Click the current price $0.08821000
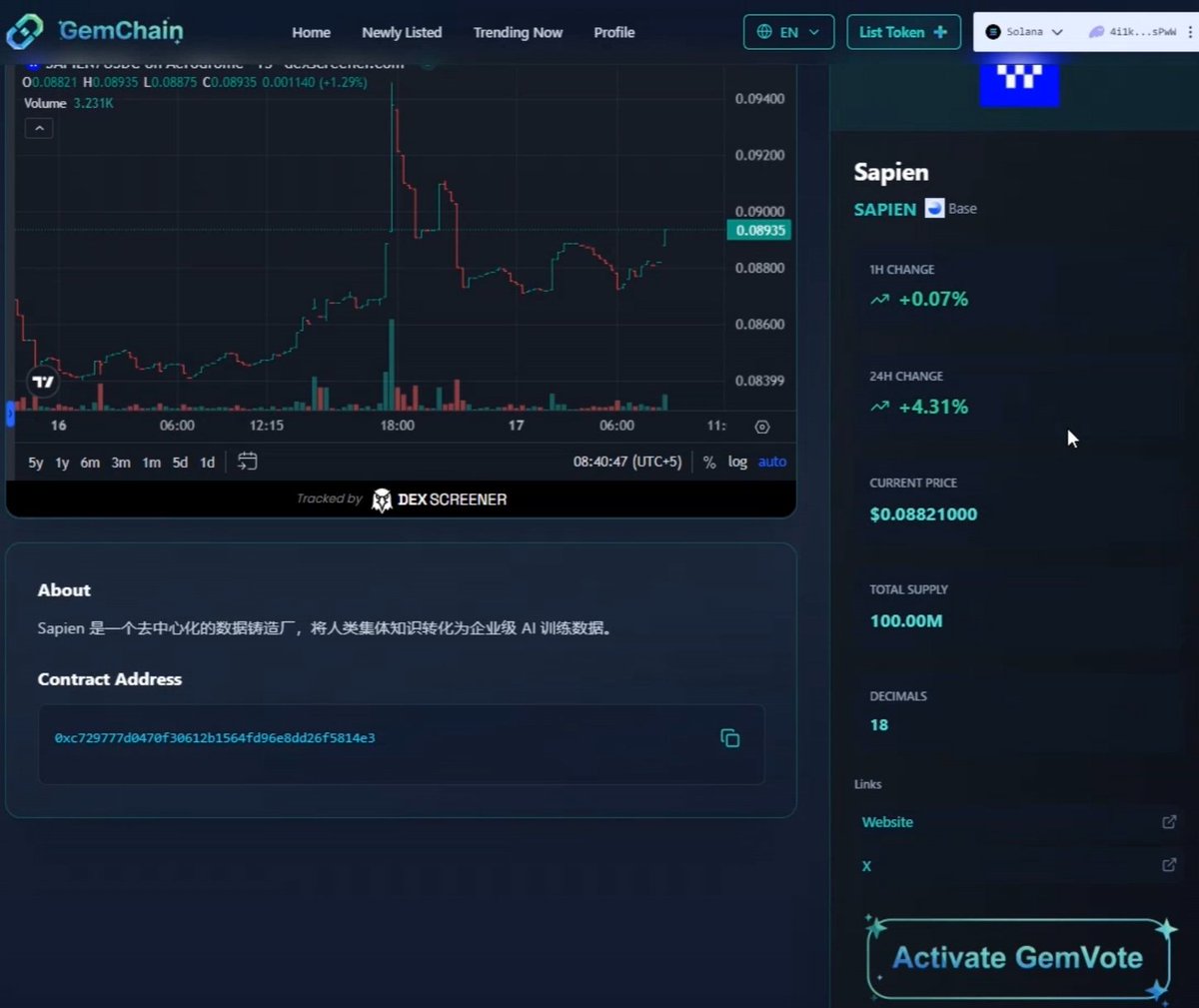This screenshot has height=1008, width=1199. tap(923, 514)
